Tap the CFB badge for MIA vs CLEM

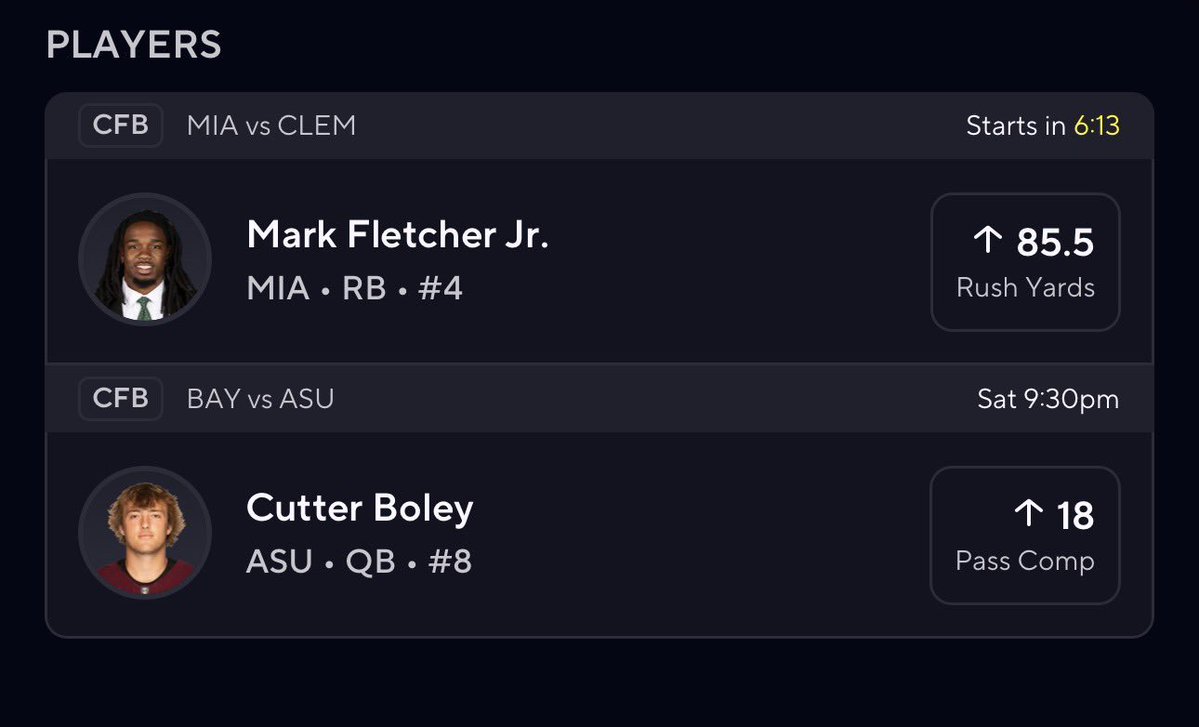121,125
